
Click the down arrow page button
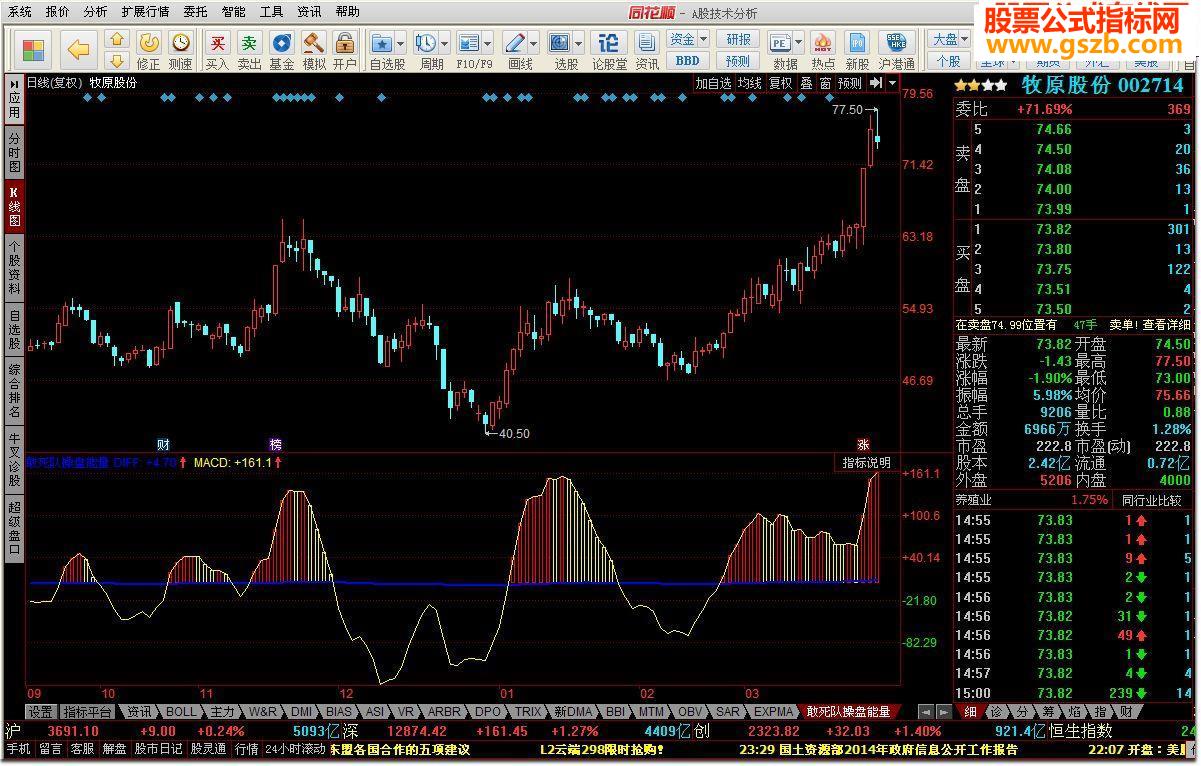pos(117,61)
